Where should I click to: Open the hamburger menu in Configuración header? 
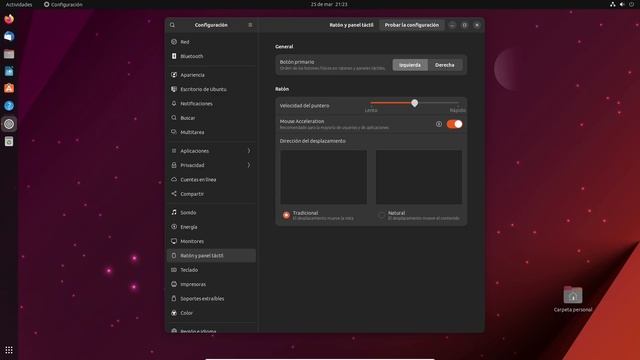click(250, 25)
